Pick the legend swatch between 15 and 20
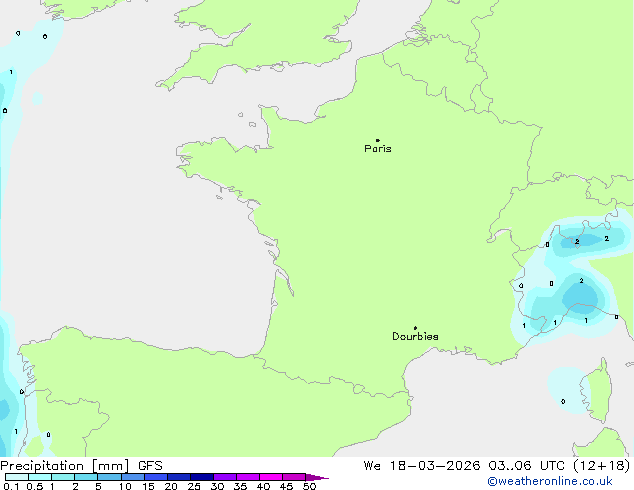Screen dimensions: 634x490 pyautogui.click(x=155, y=477)
